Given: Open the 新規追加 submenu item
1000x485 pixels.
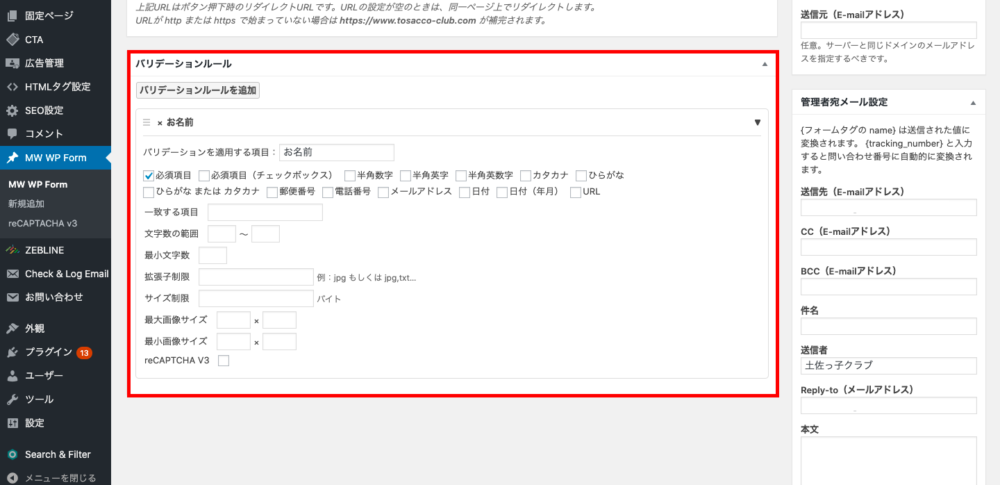Looking at the screenshot, I should [x=29, y=203].
